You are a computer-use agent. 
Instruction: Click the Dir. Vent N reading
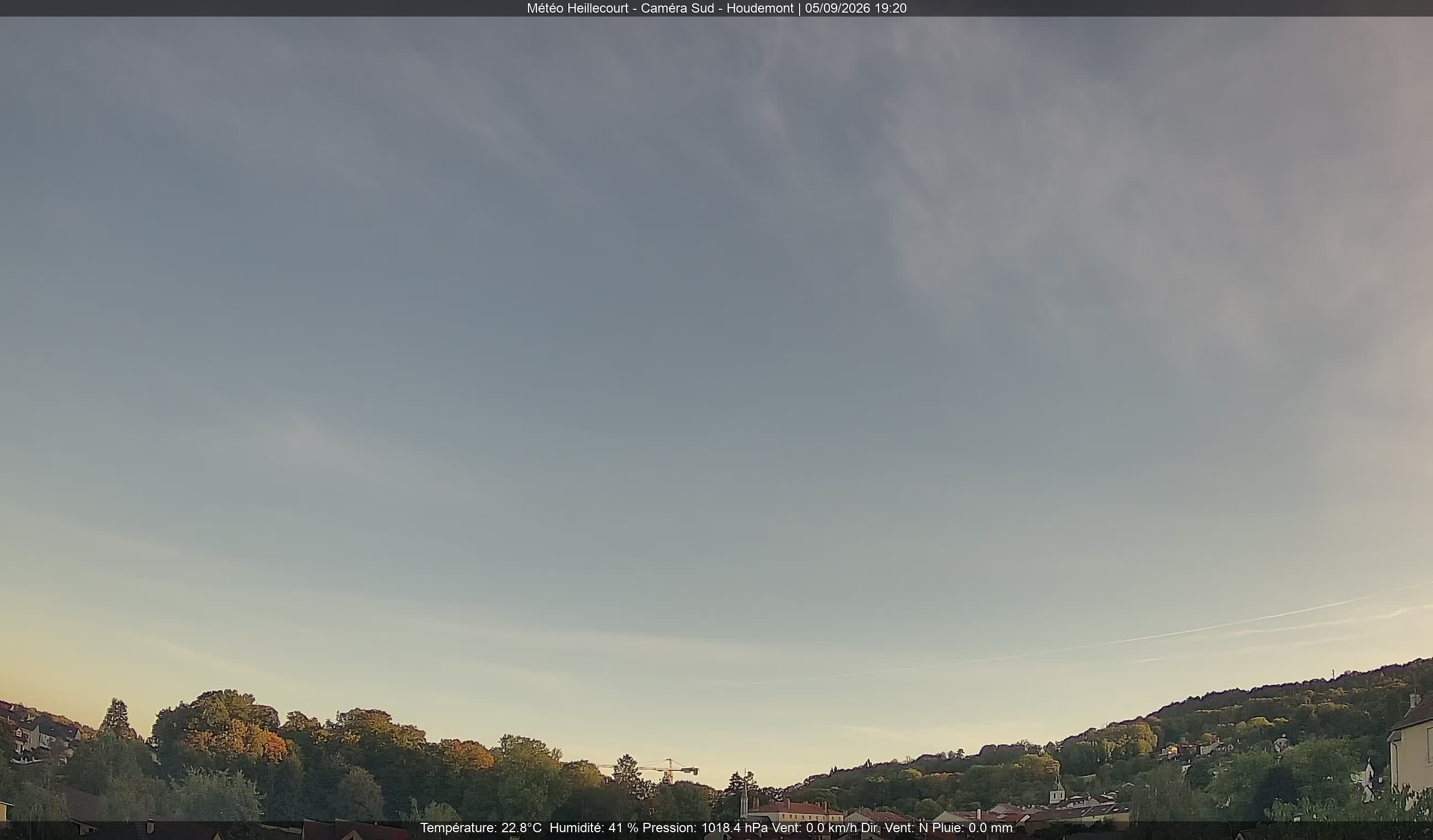coord(895,828)
